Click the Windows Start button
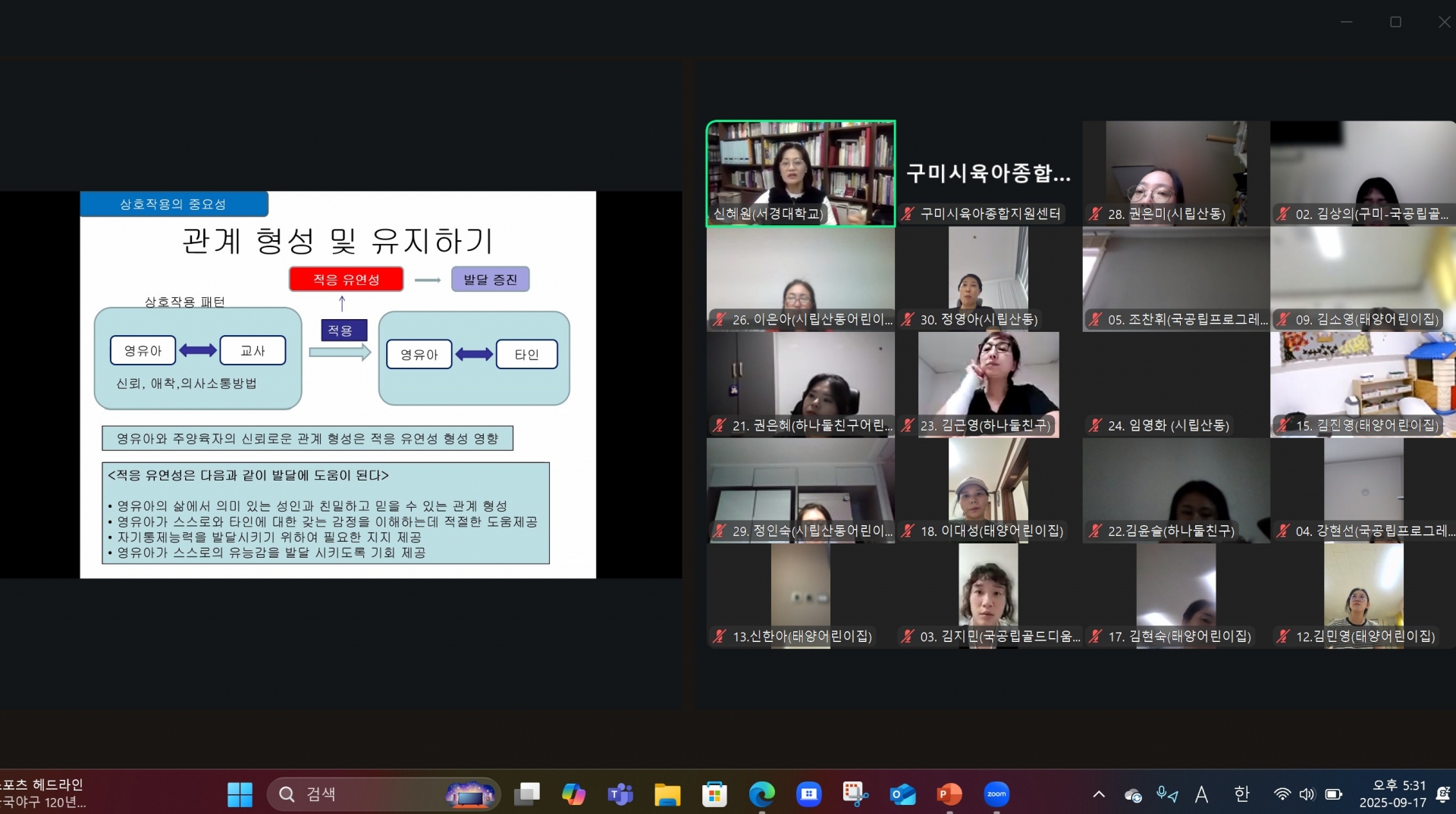 [x=240, y=794]
